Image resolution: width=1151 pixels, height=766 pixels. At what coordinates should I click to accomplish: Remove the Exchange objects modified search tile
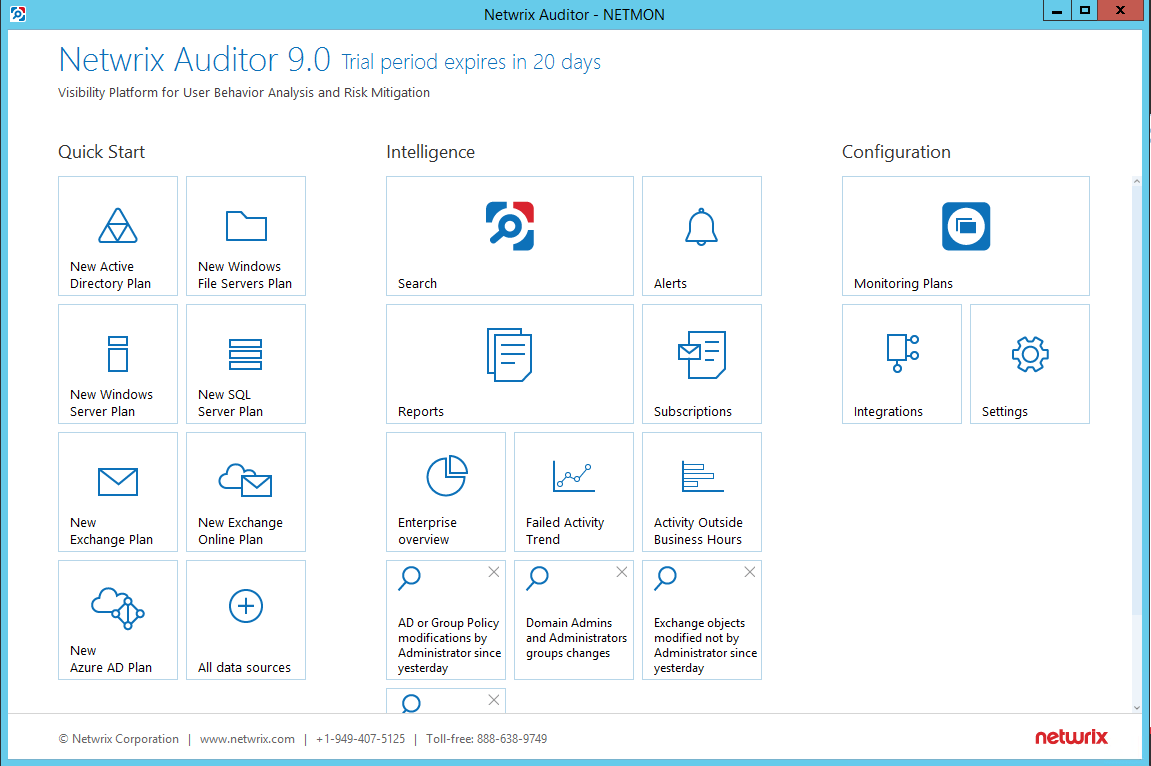coord(749,572)
